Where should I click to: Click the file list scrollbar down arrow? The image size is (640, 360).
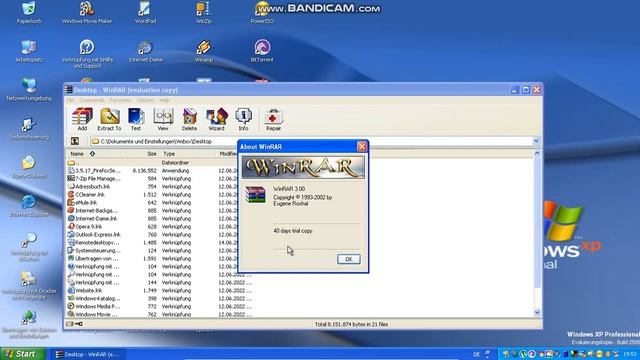coord(537,312)
